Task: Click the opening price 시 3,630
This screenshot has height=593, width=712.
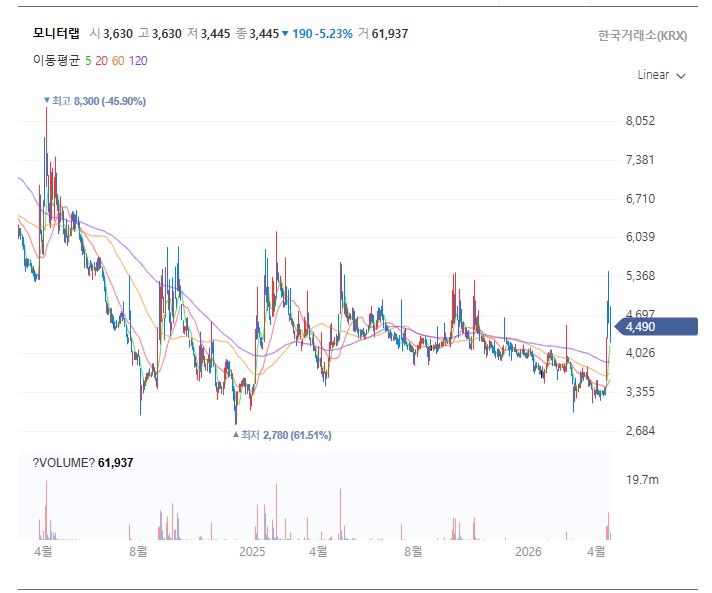Action: (x=111, y=34)
